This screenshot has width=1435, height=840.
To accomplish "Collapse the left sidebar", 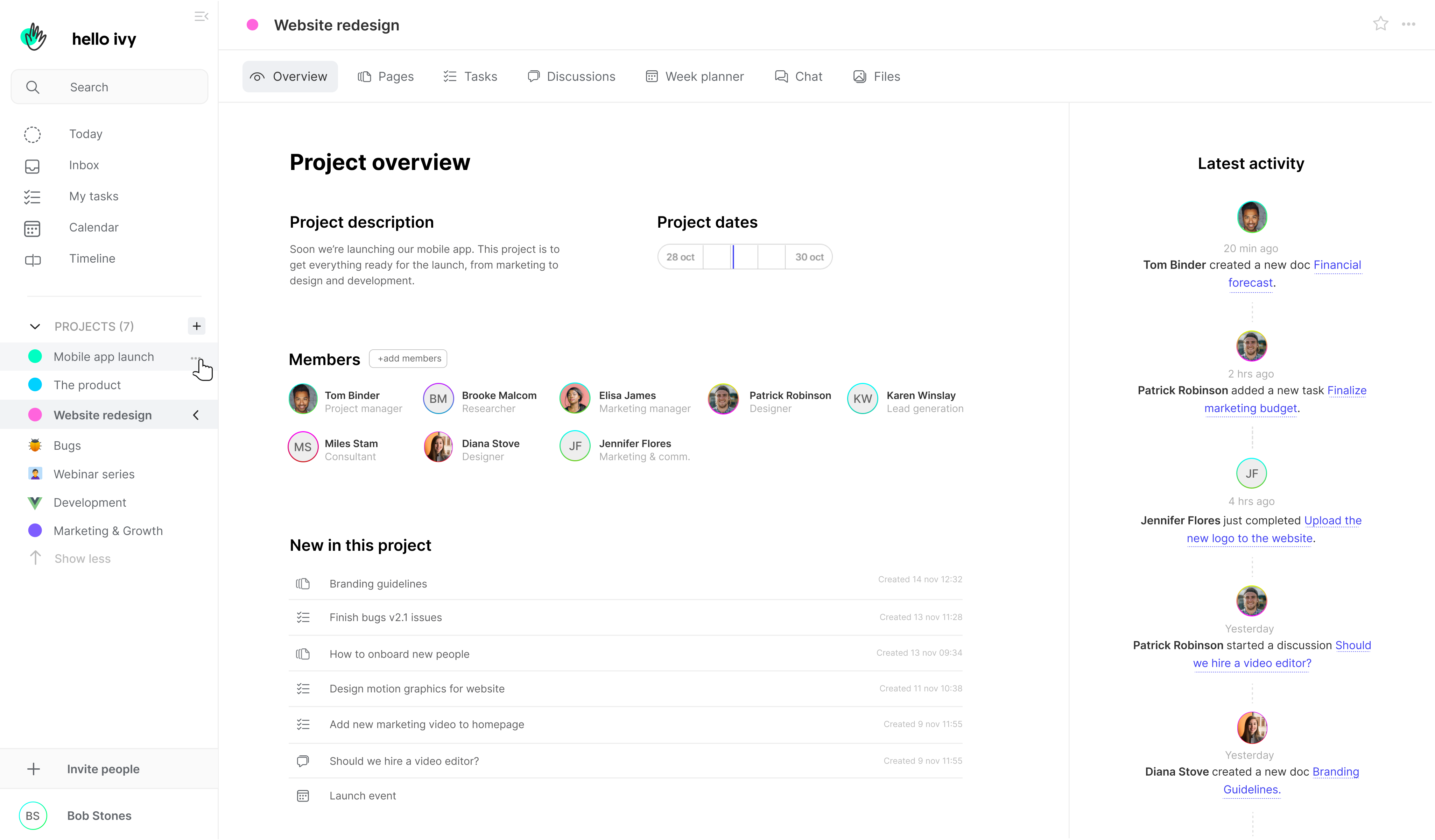I will 201,16.
